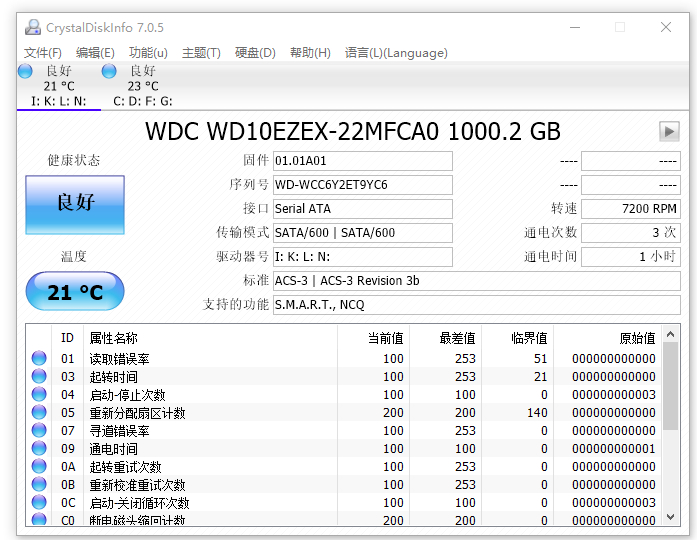Minimize the CrystalDiskInfo window
Image resolution: width=697 pixels, height=540 pixels.
click(x=575, y=27)
